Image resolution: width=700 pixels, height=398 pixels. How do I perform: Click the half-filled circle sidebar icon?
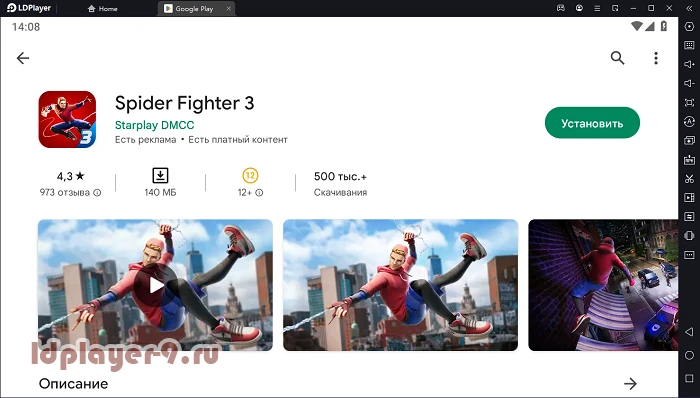(689, 236)
